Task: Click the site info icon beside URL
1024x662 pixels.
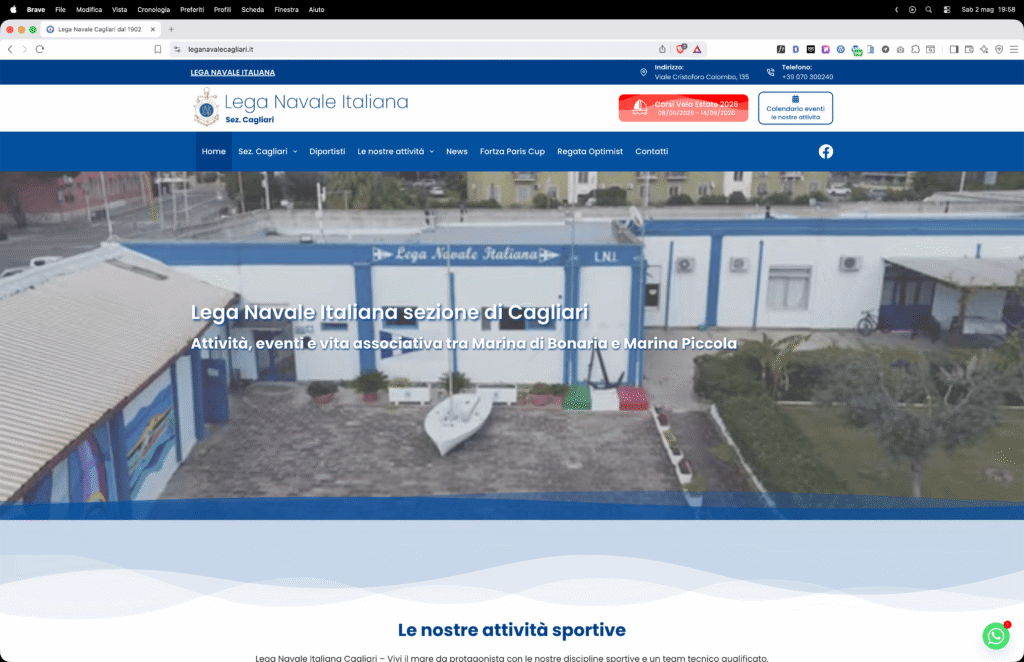Action: point(177,49)
